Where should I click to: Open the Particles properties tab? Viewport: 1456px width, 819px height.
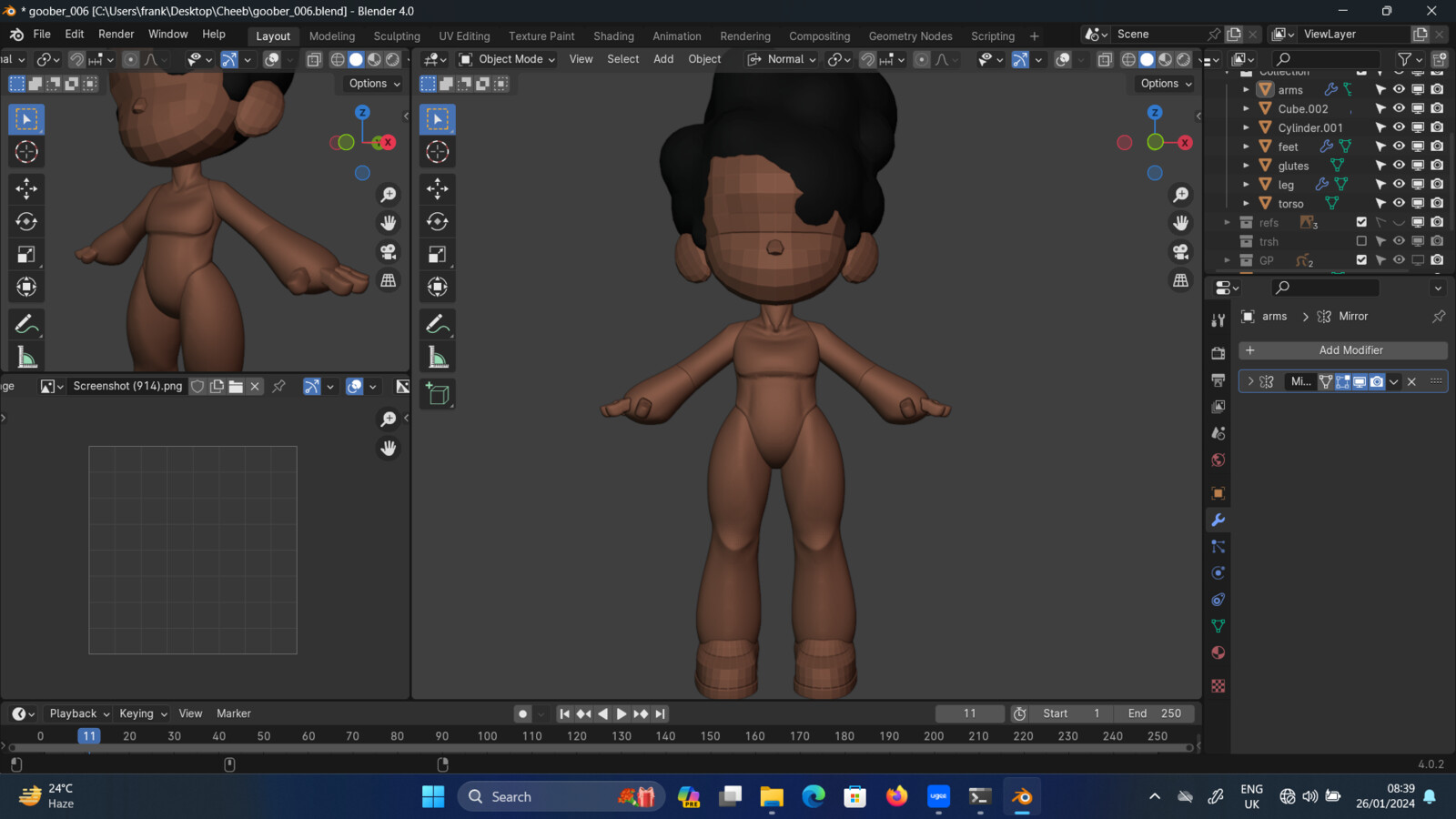[x=1218, y=546]
